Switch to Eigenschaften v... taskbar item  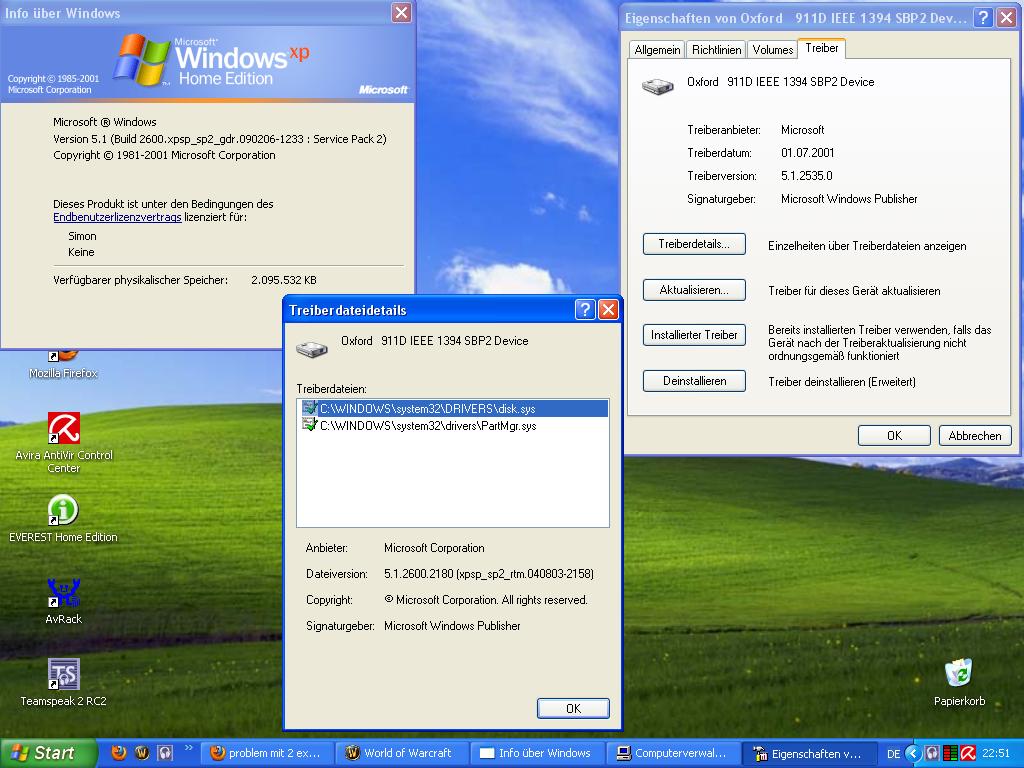coord(808,753)
